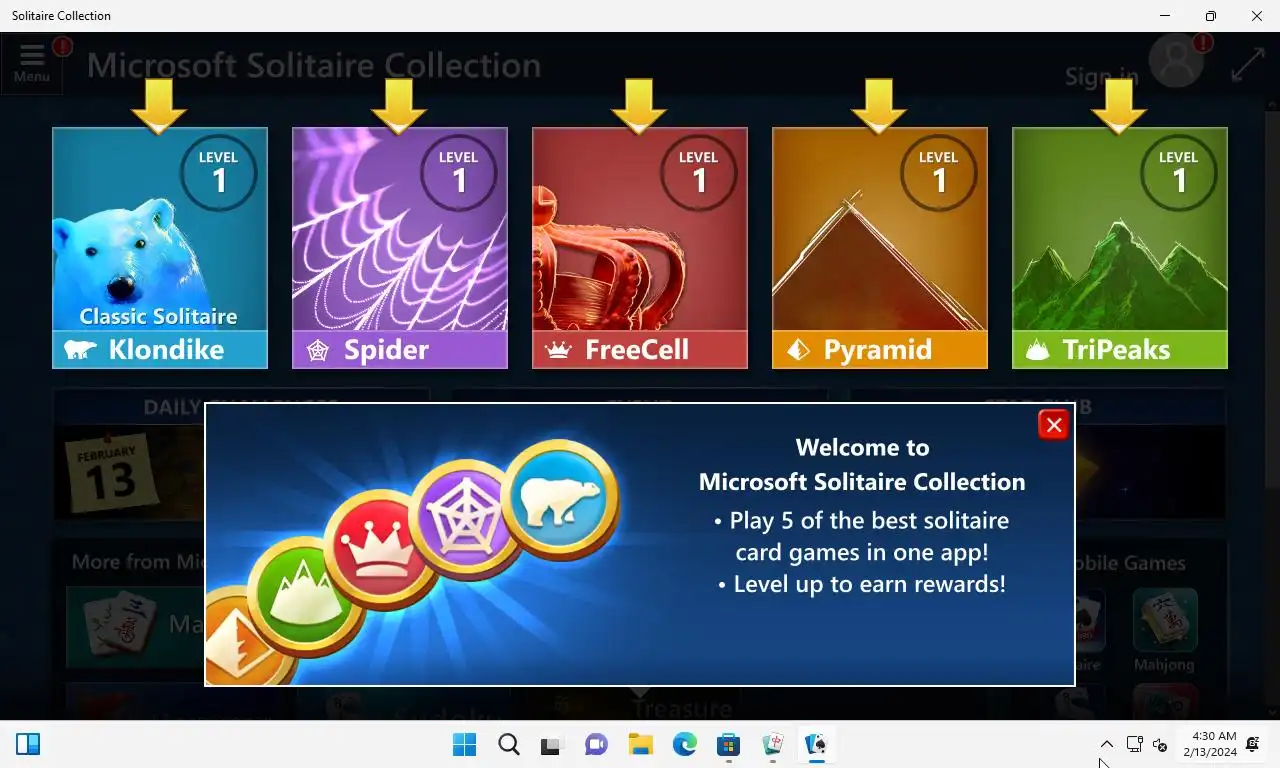Open Task View on the taskbar
This screenshot has width=1280, height=768.
pos(552,744)
